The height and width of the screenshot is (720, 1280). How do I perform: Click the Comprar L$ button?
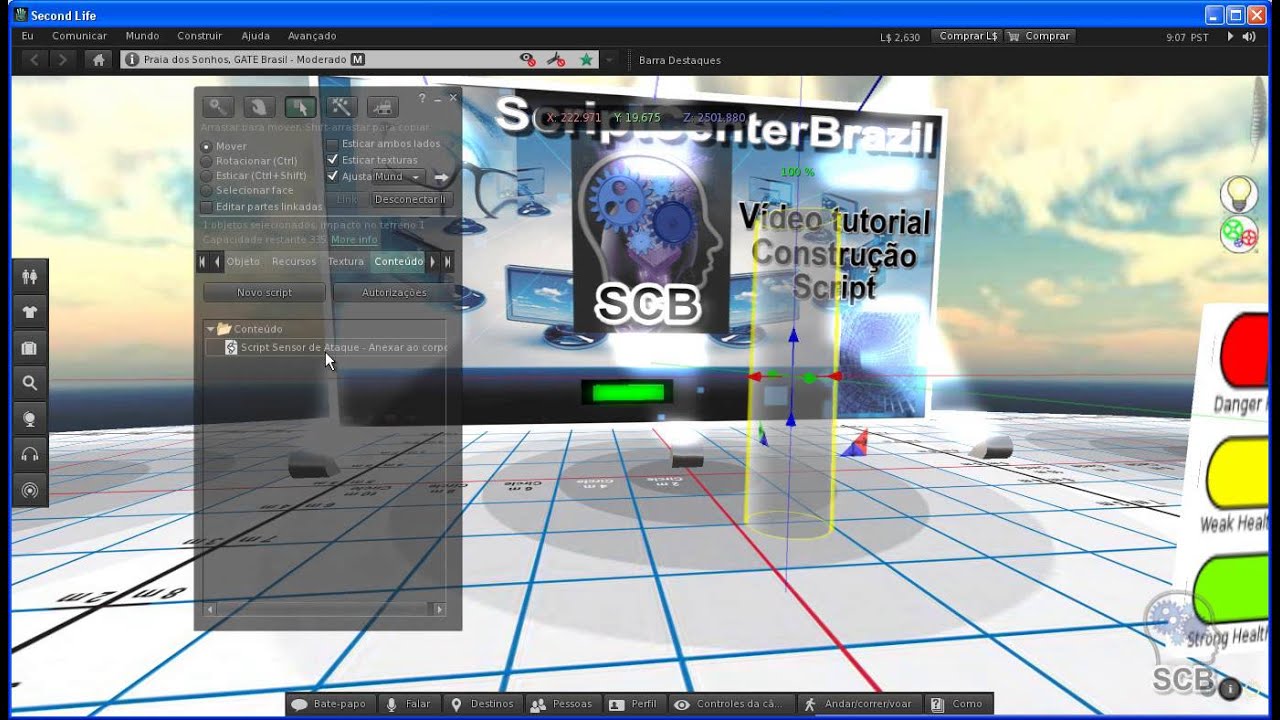pyautogui.click(x=967, y=36)
